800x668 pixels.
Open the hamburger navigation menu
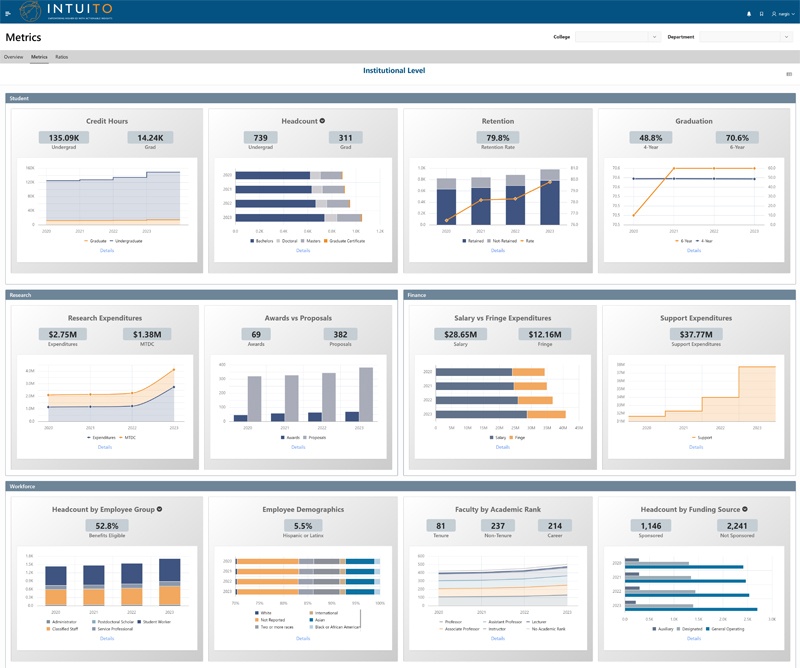point(8,14)
